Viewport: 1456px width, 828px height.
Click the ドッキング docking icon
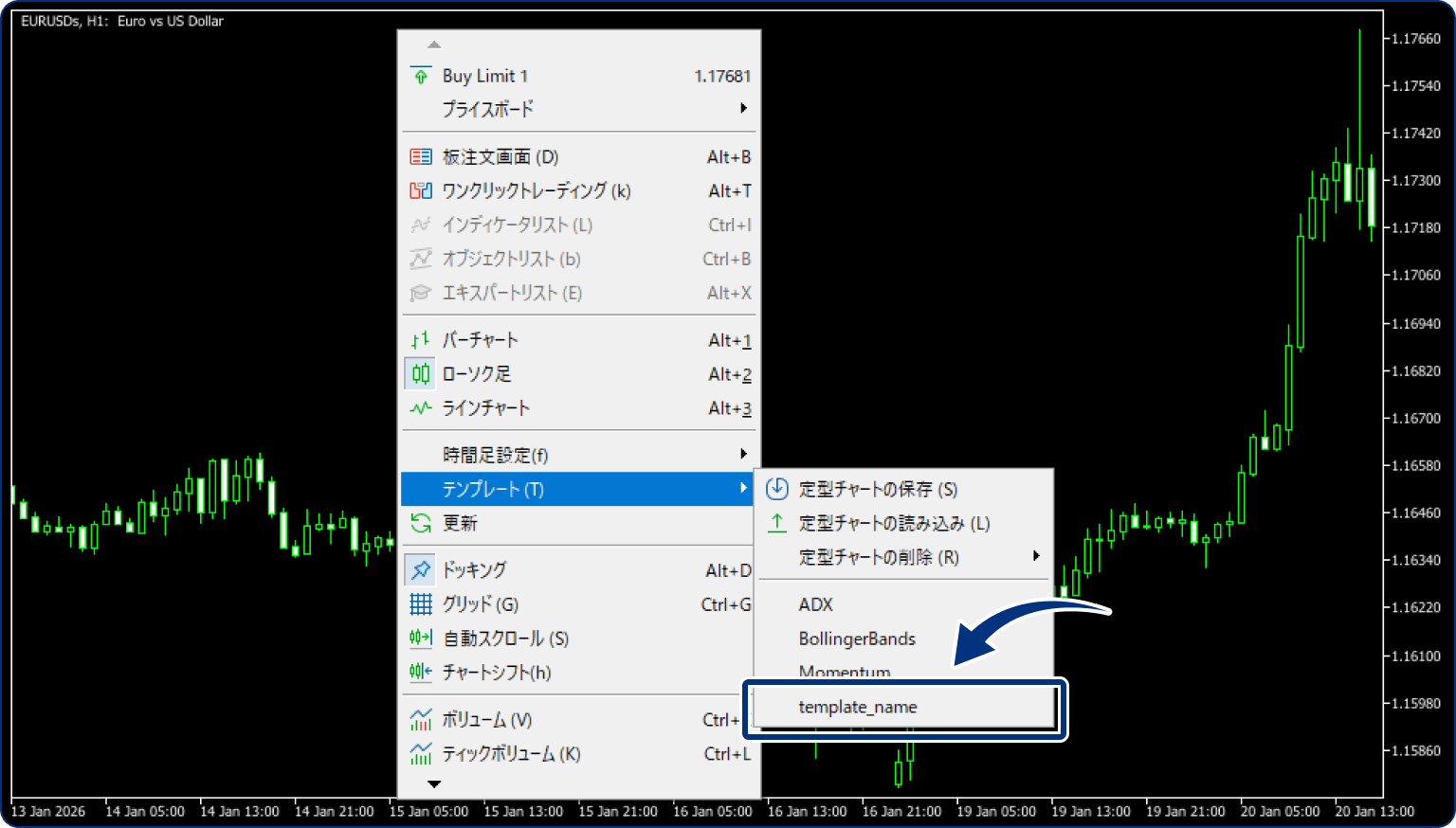(x=420, y=569)
